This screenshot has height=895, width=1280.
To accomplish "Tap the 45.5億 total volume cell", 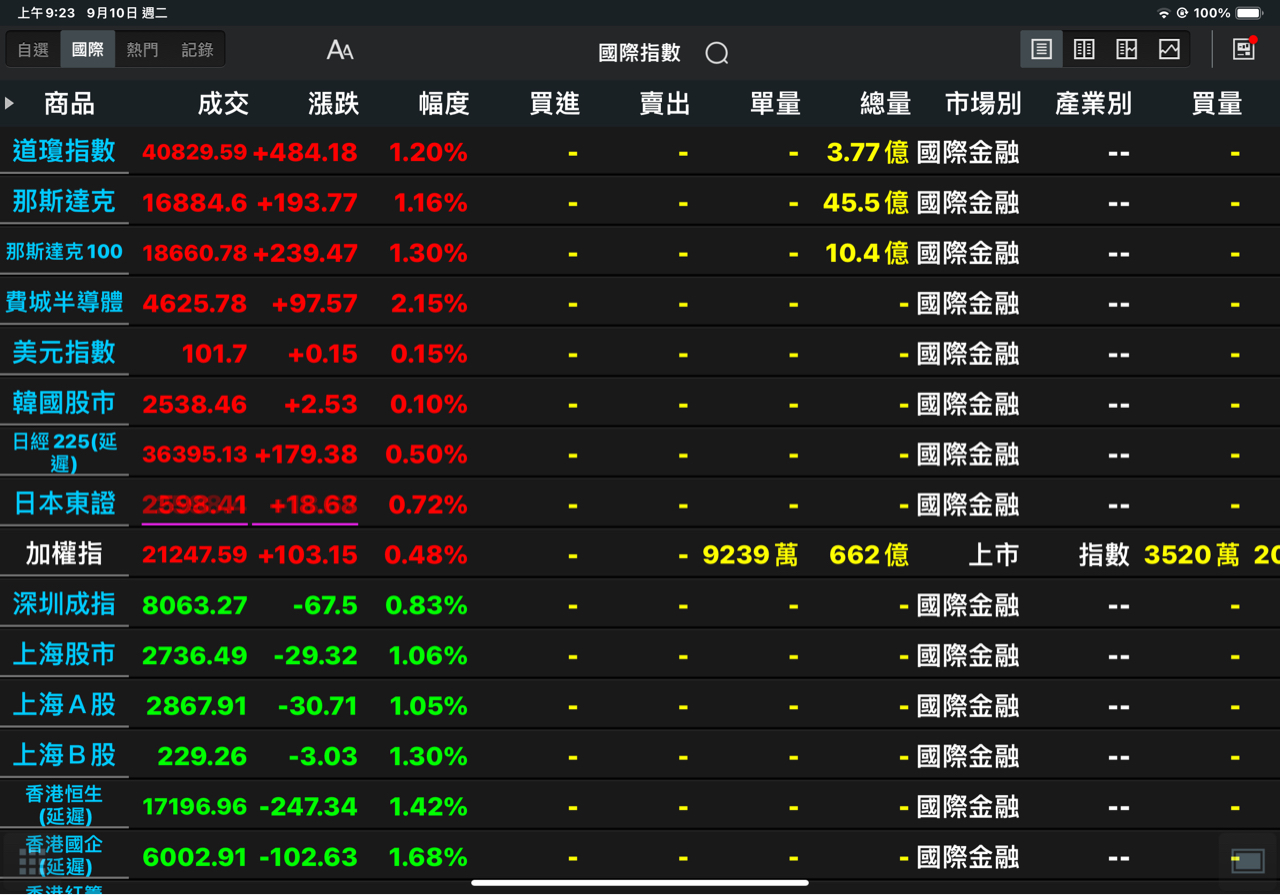I will click(x=866, y=203).
